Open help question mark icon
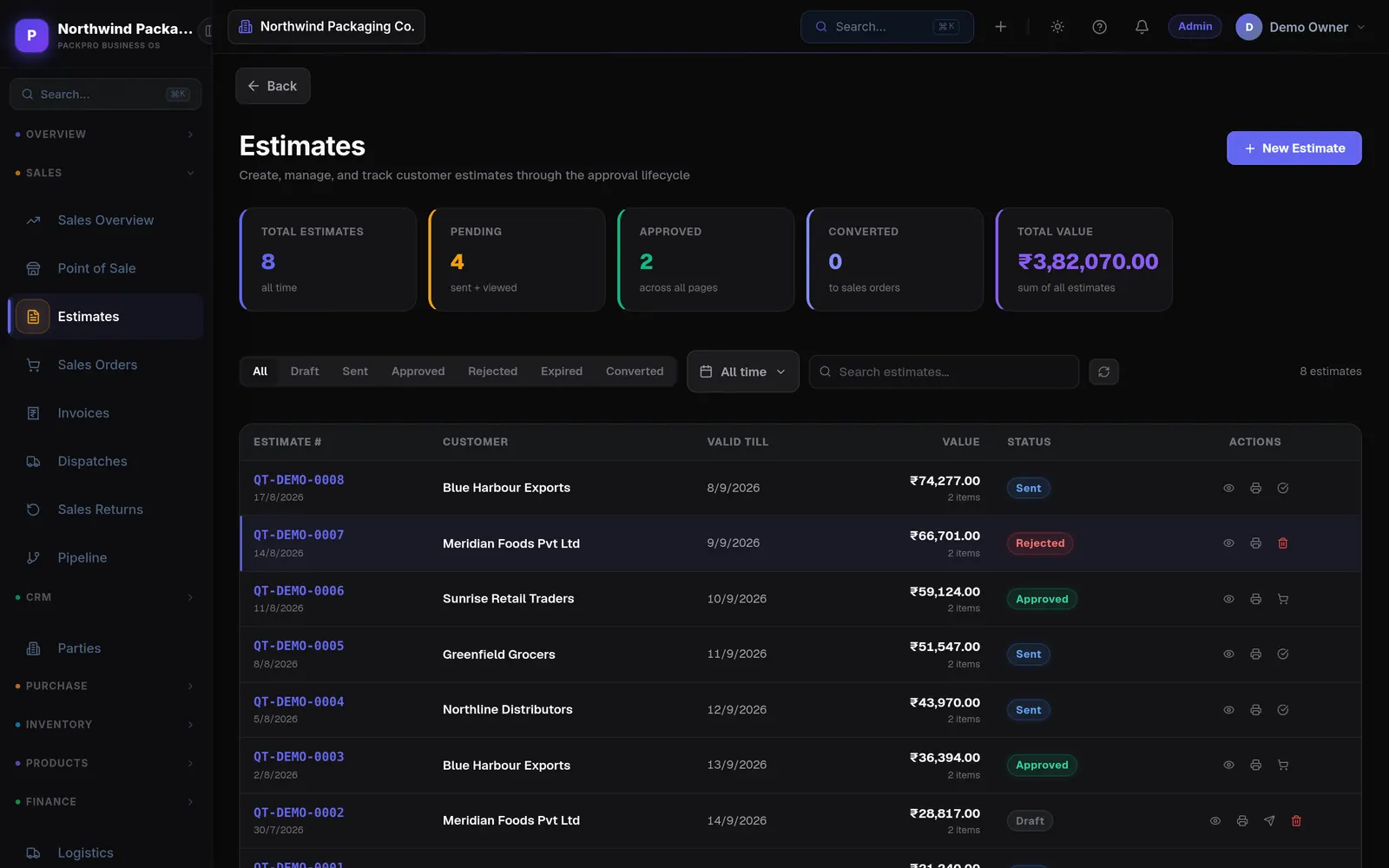Image resolution: width=1389 pixels, height=868 pixels. (x=1099, y=27)
